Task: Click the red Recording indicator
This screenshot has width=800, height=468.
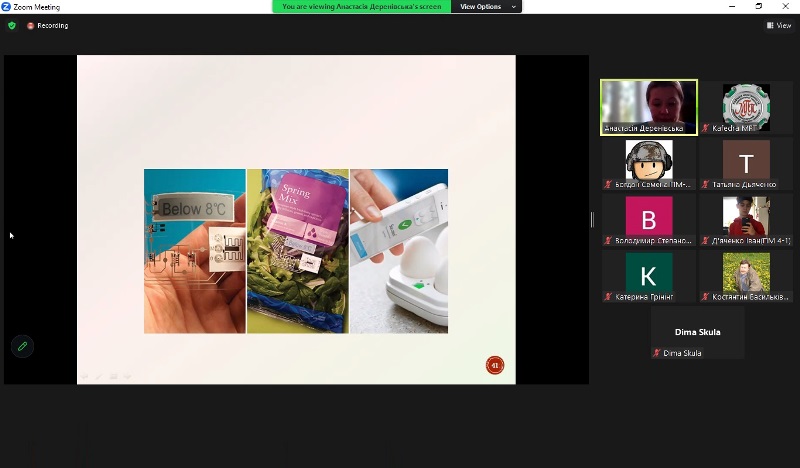Action: pos(47,26)
